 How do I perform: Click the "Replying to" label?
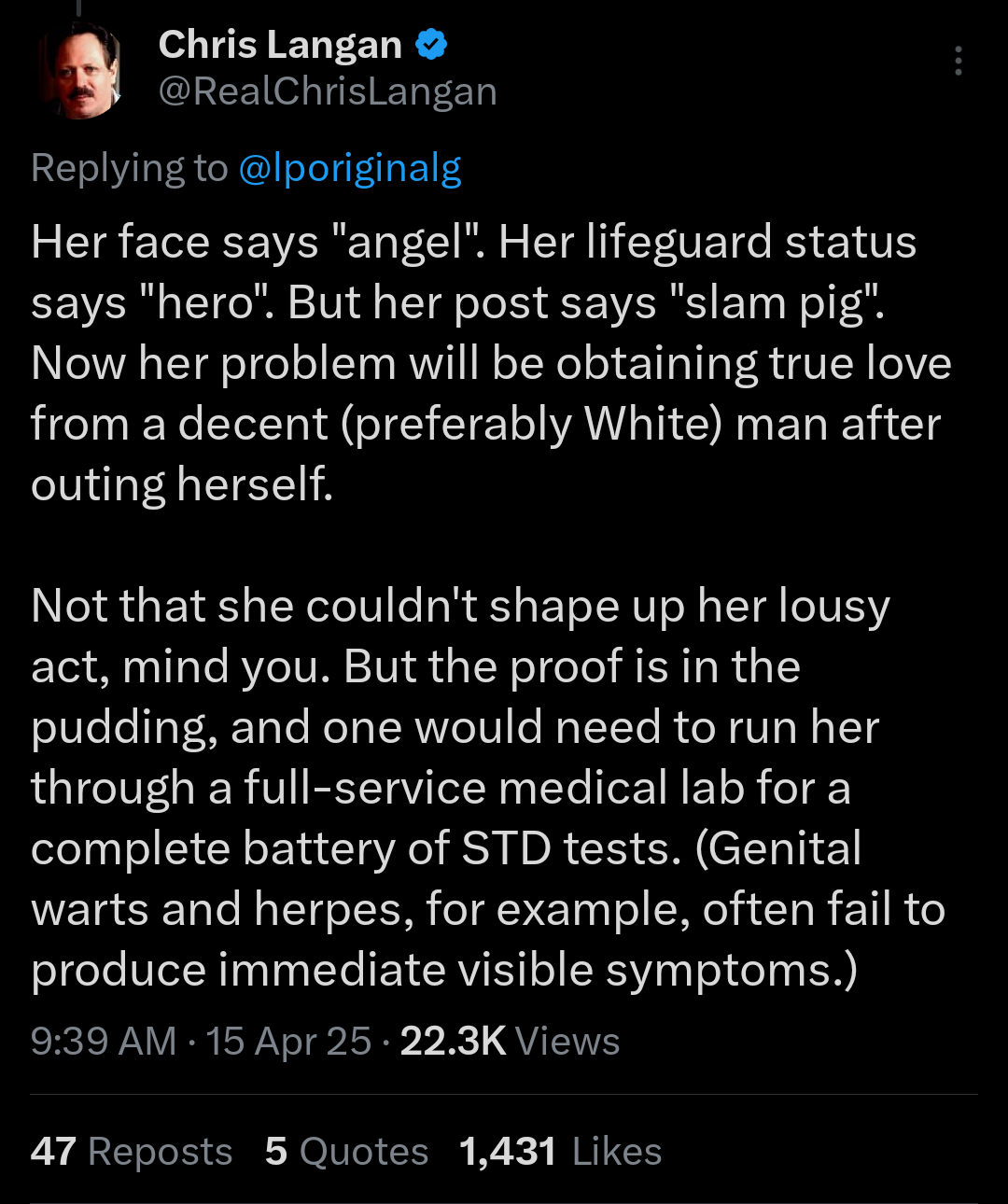tap(130, 169)
